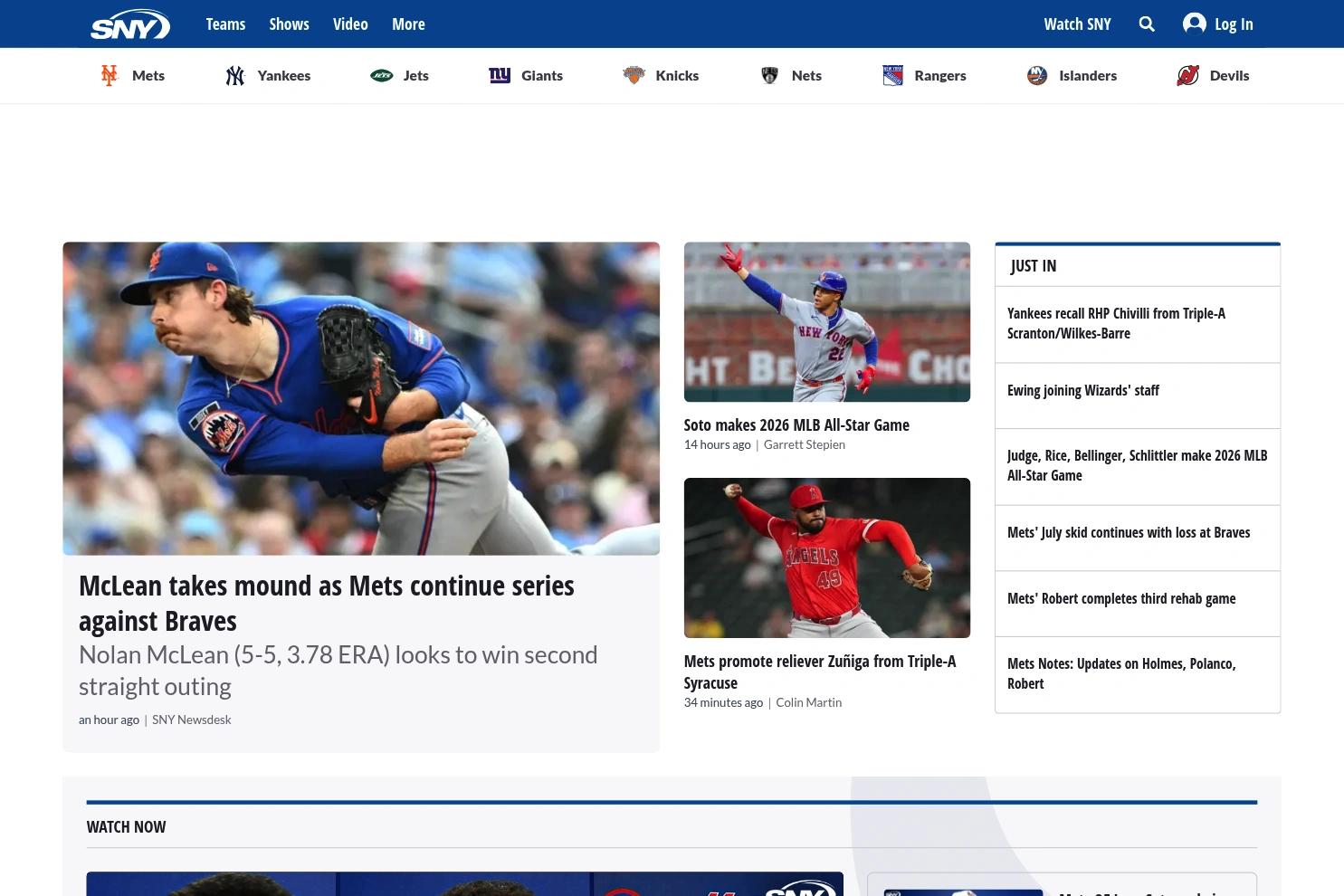Image resolution: width=1344 pixels, height=896 pixels.
Task: Open Ewing joining Wizards' staff story
Action: pyautogui.click(x=1083, y=390)
